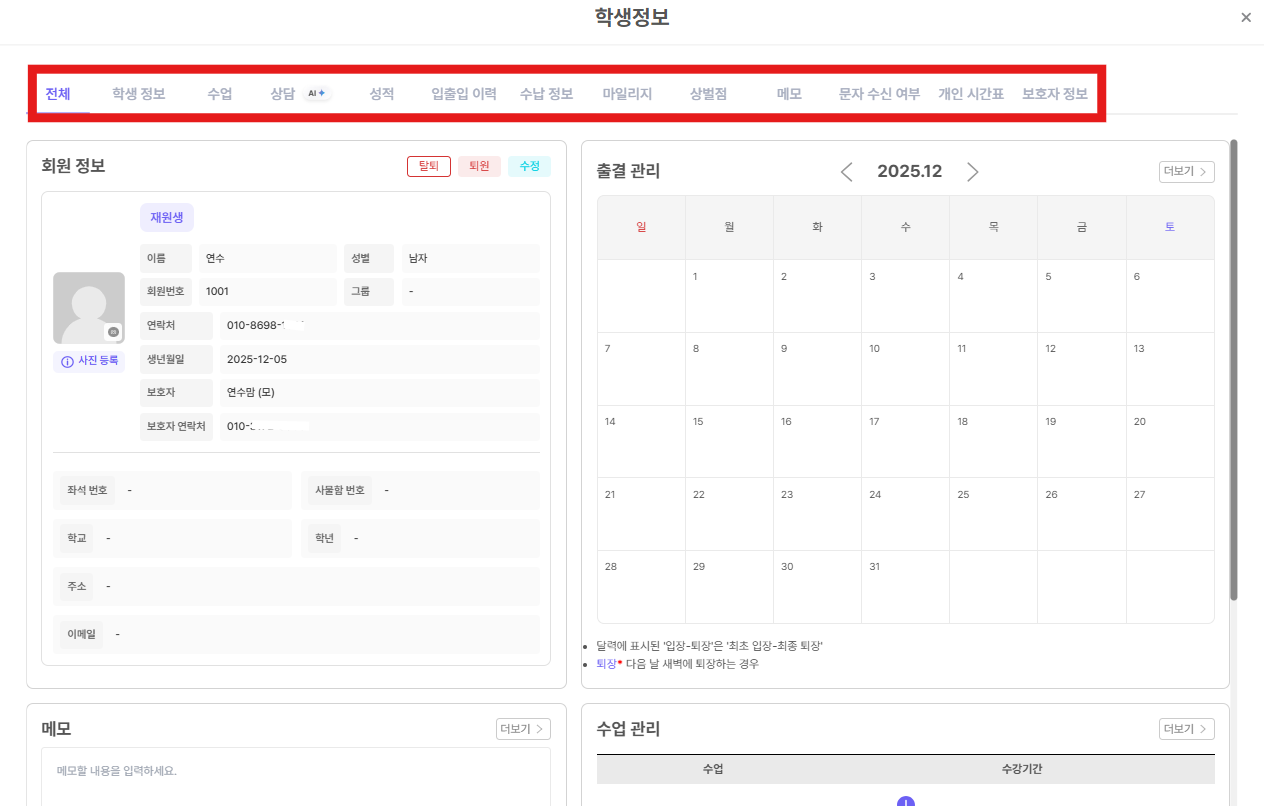Click the 성별 value 남자
The image size is (1264, 806).
470,258
